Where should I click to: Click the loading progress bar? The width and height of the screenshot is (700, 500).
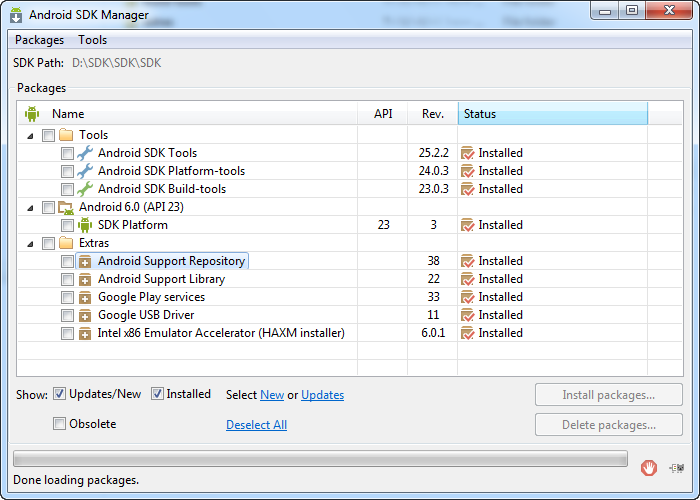[x=320, y=459]
